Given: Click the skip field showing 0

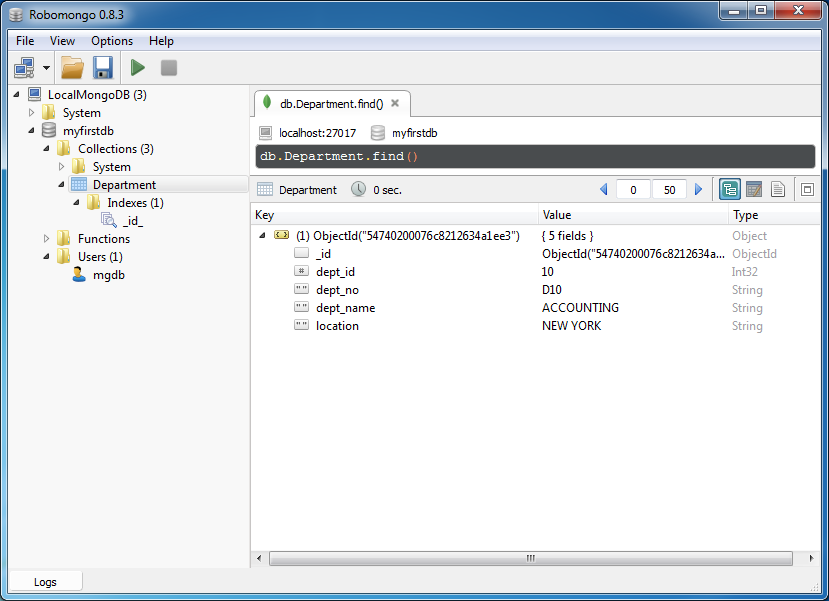Looking at the screenshot, I should (633, 190).
